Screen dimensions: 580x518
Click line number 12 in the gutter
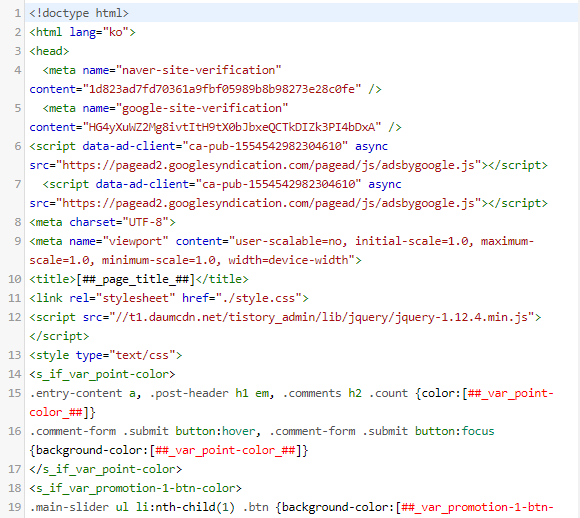click(x=15, y=317)
